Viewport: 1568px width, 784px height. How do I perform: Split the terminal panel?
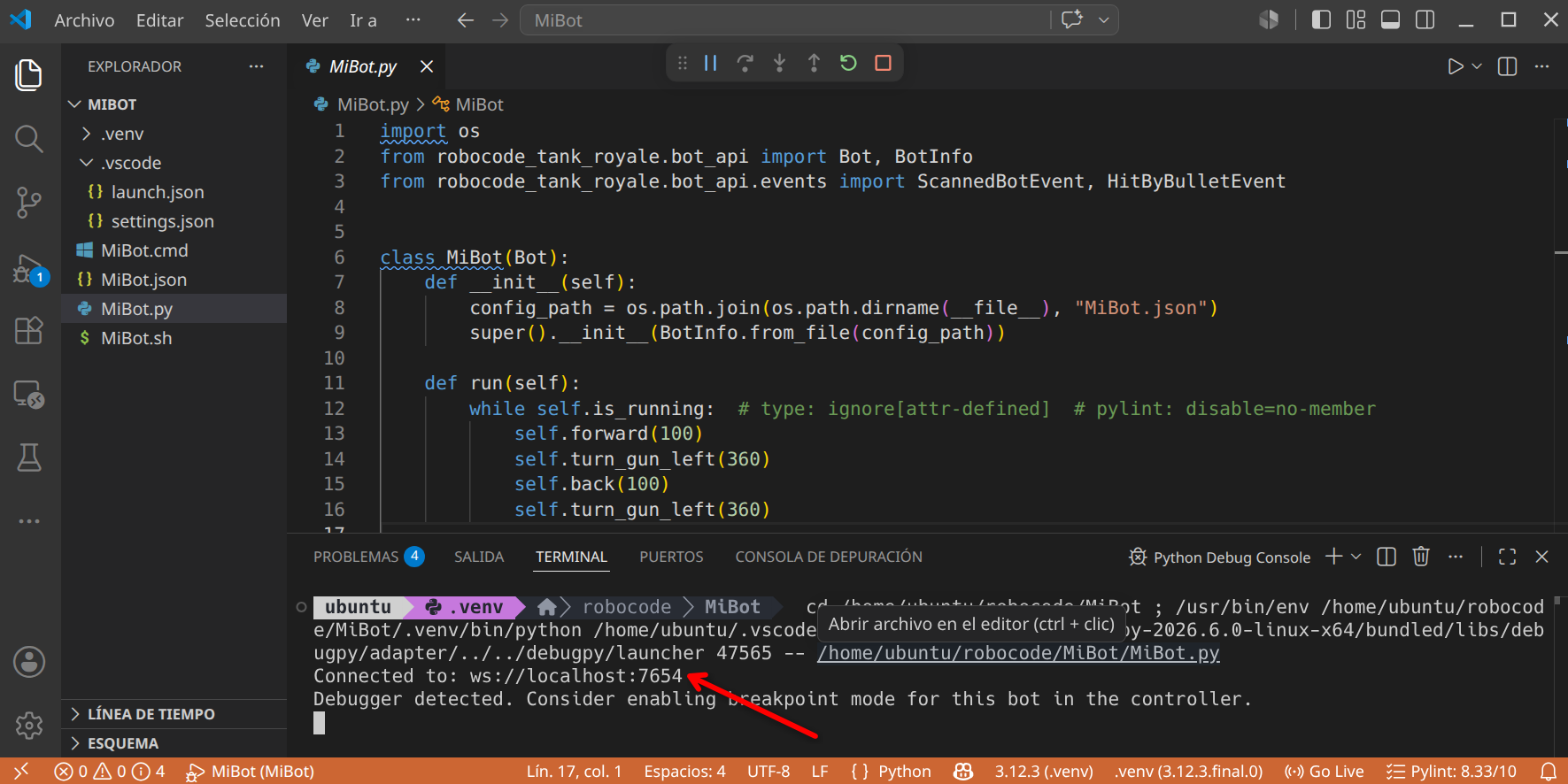click(x=1386, y=557)
